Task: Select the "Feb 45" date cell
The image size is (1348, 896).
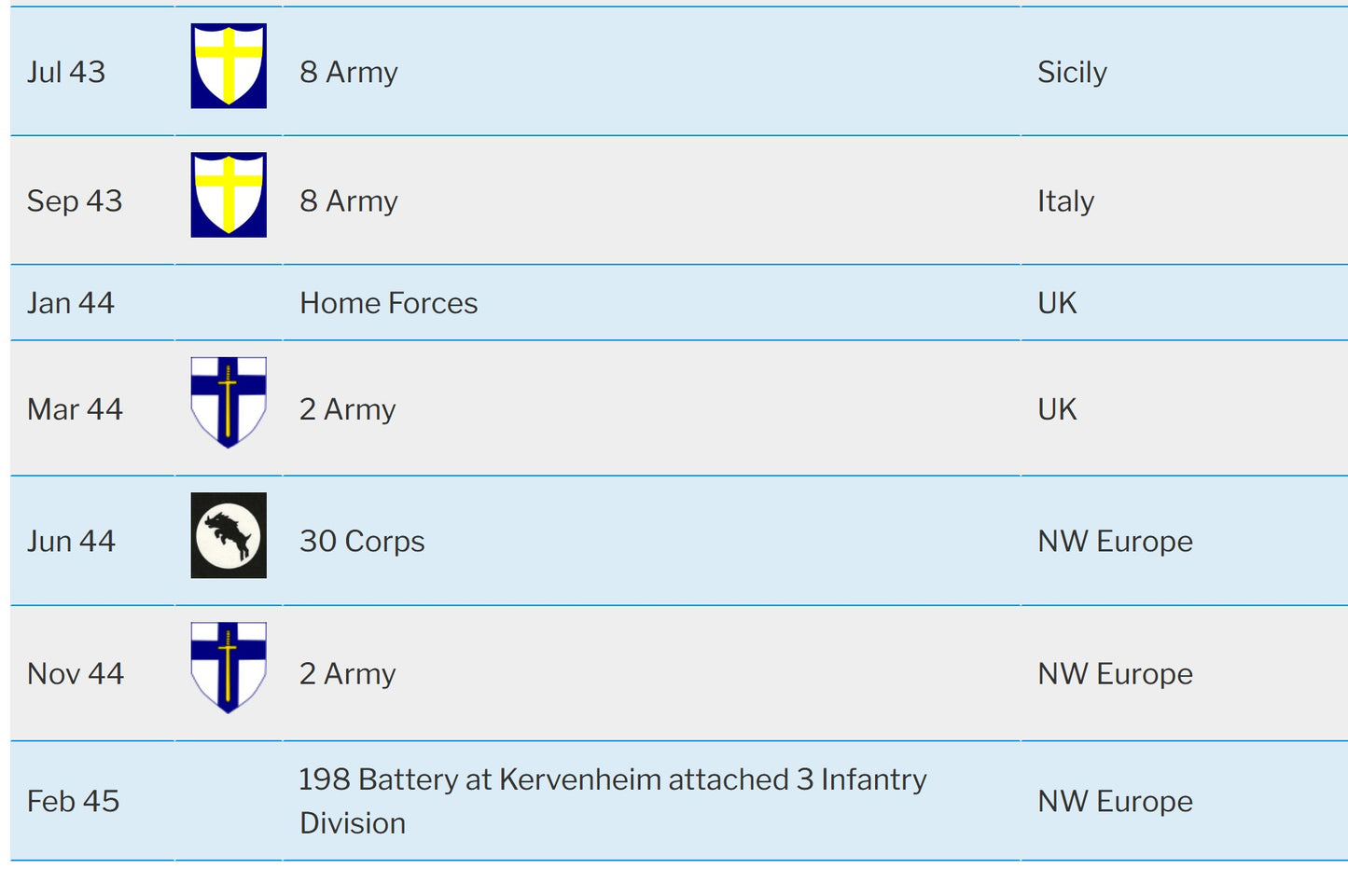Action: [74, 801]
